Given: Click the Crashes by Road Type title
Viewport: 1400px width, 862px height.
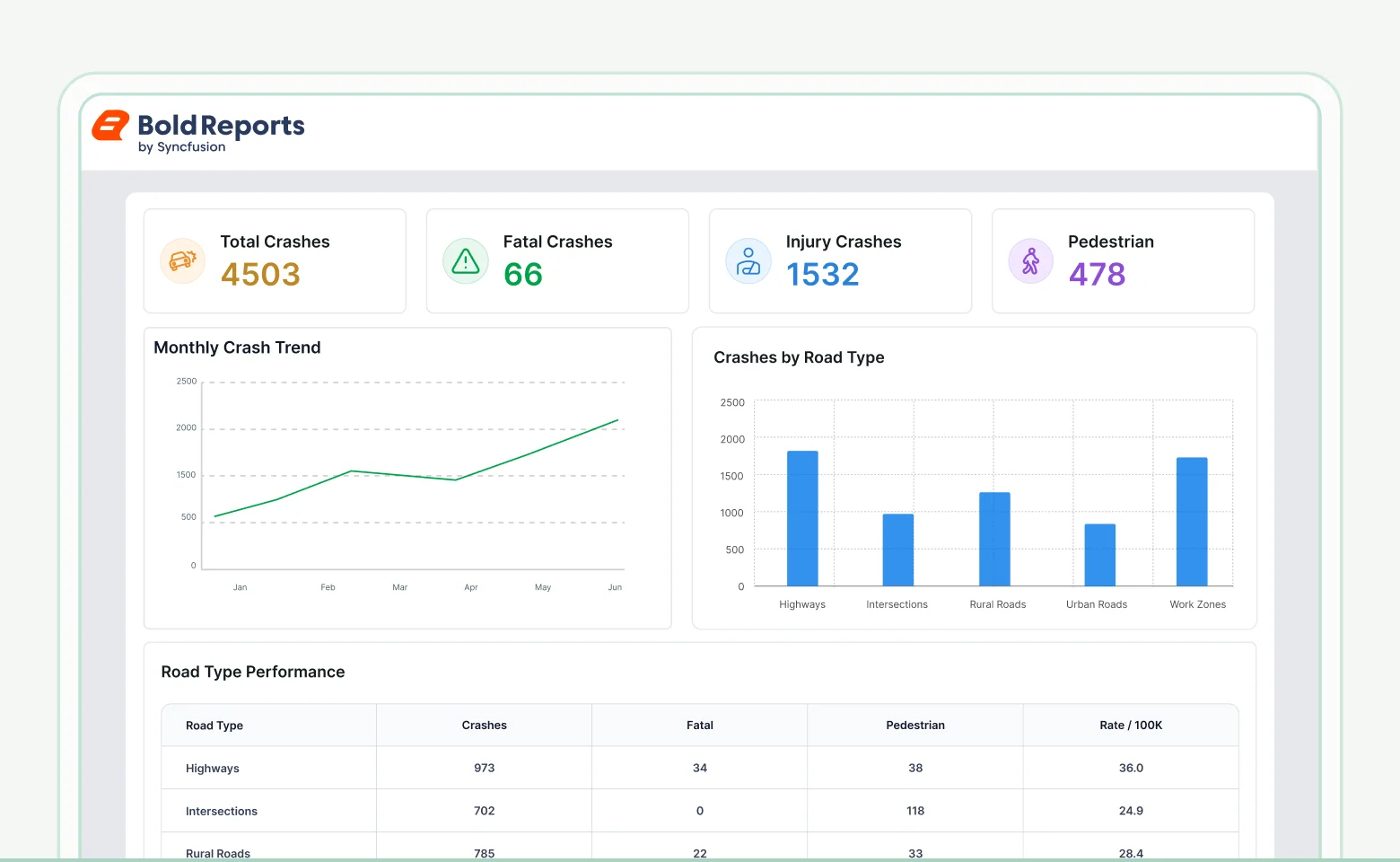Looking at the screenshot, I should [799, 357].
